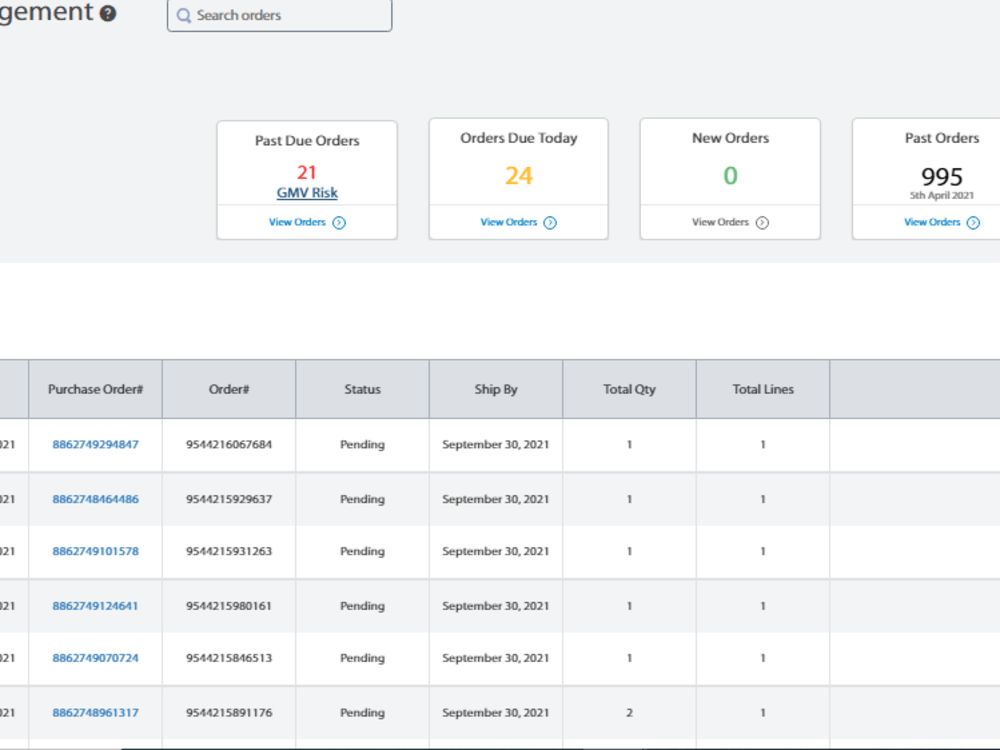Image resolution: width=1000 pixels, height=750 pixels.
Task: Click the Past Due Orders count 21
Action: point(307,172)
